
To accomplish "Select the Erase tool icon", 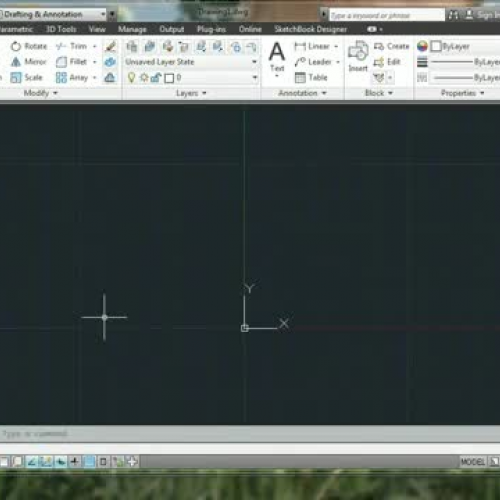I will click(x=110, y=46).
